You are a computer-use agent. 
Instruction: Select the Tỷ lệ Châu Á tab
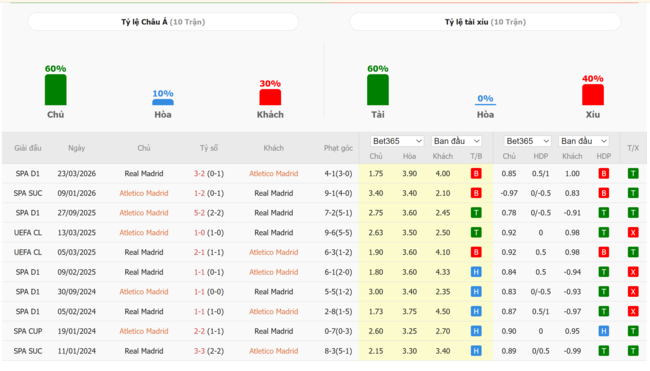pyautogui.click(x=163, y=22)
